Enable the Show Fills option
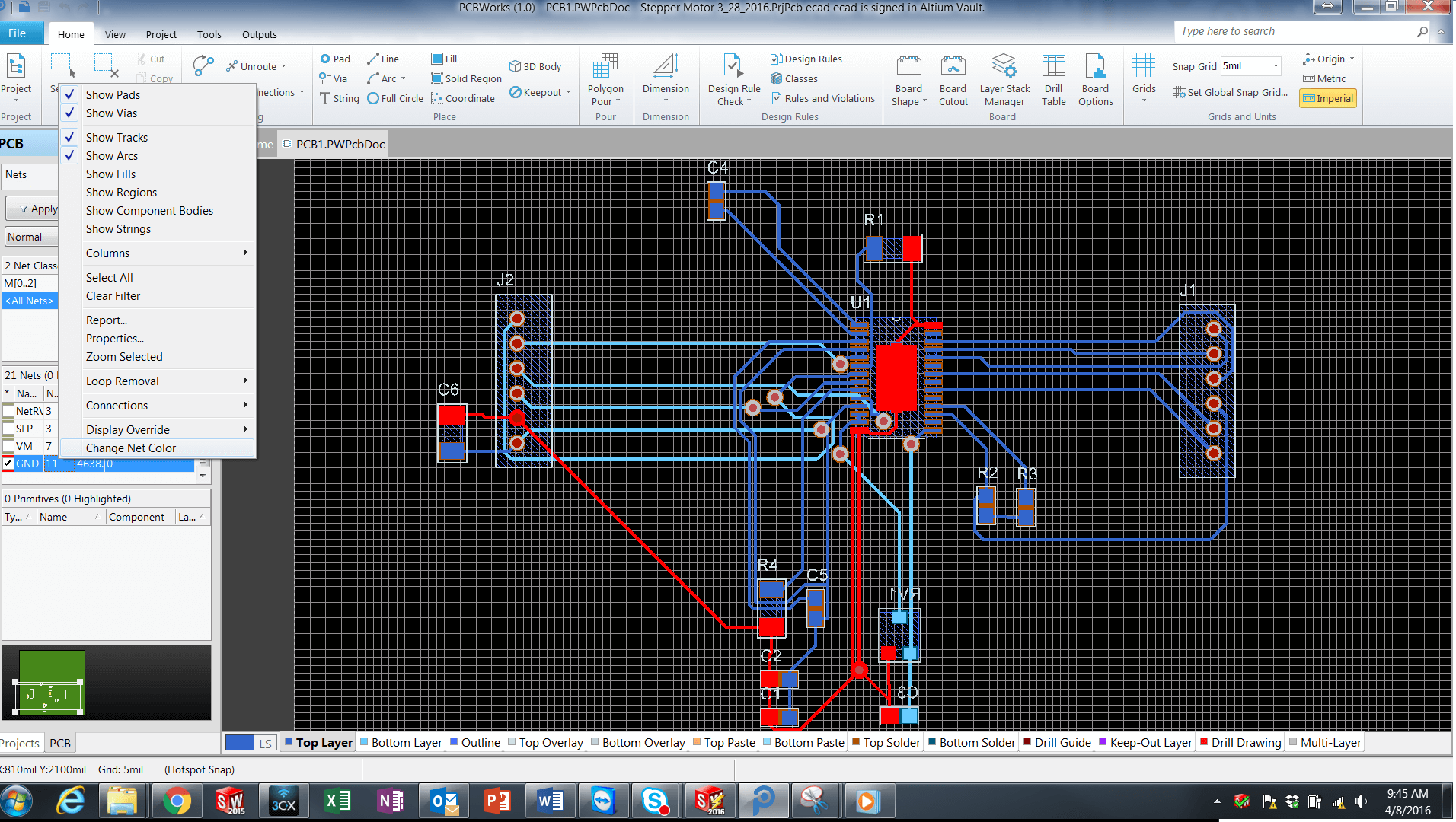 point(110,174)
